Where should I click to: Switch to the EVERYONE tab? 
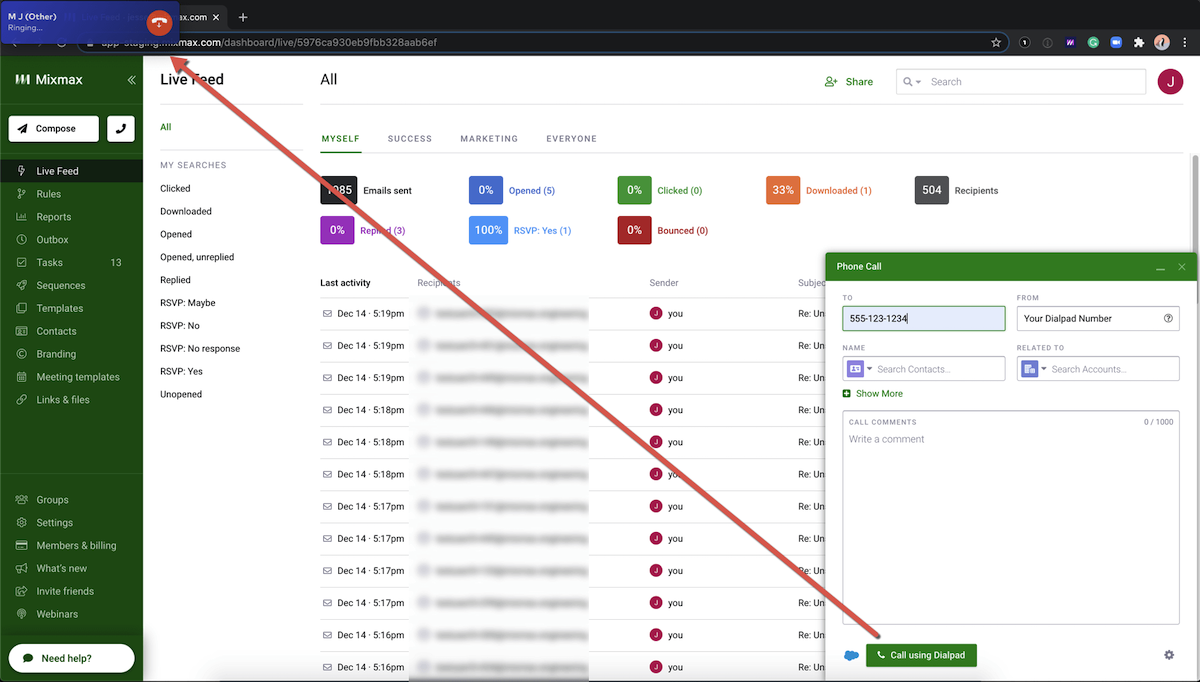tap(571, 139)
